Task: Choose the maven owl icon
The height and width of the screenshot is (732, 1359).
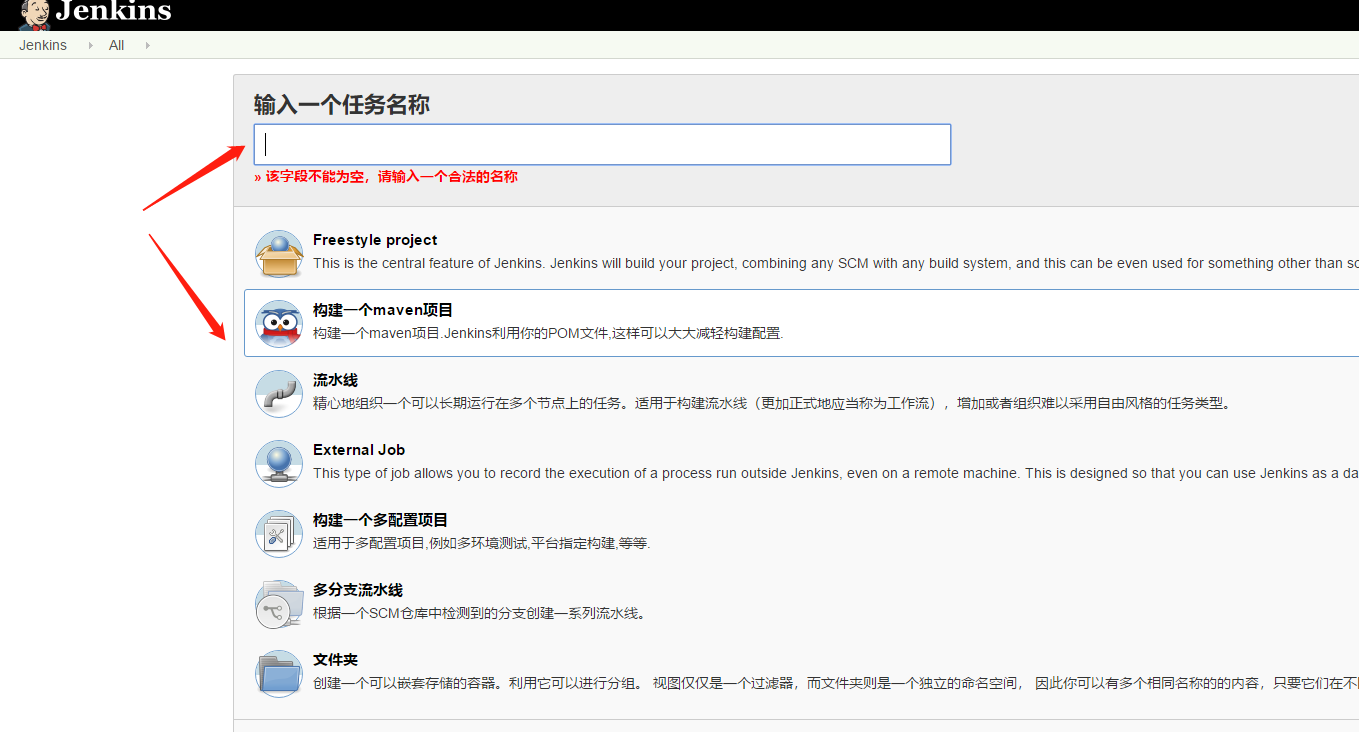Action: (279, 324)
